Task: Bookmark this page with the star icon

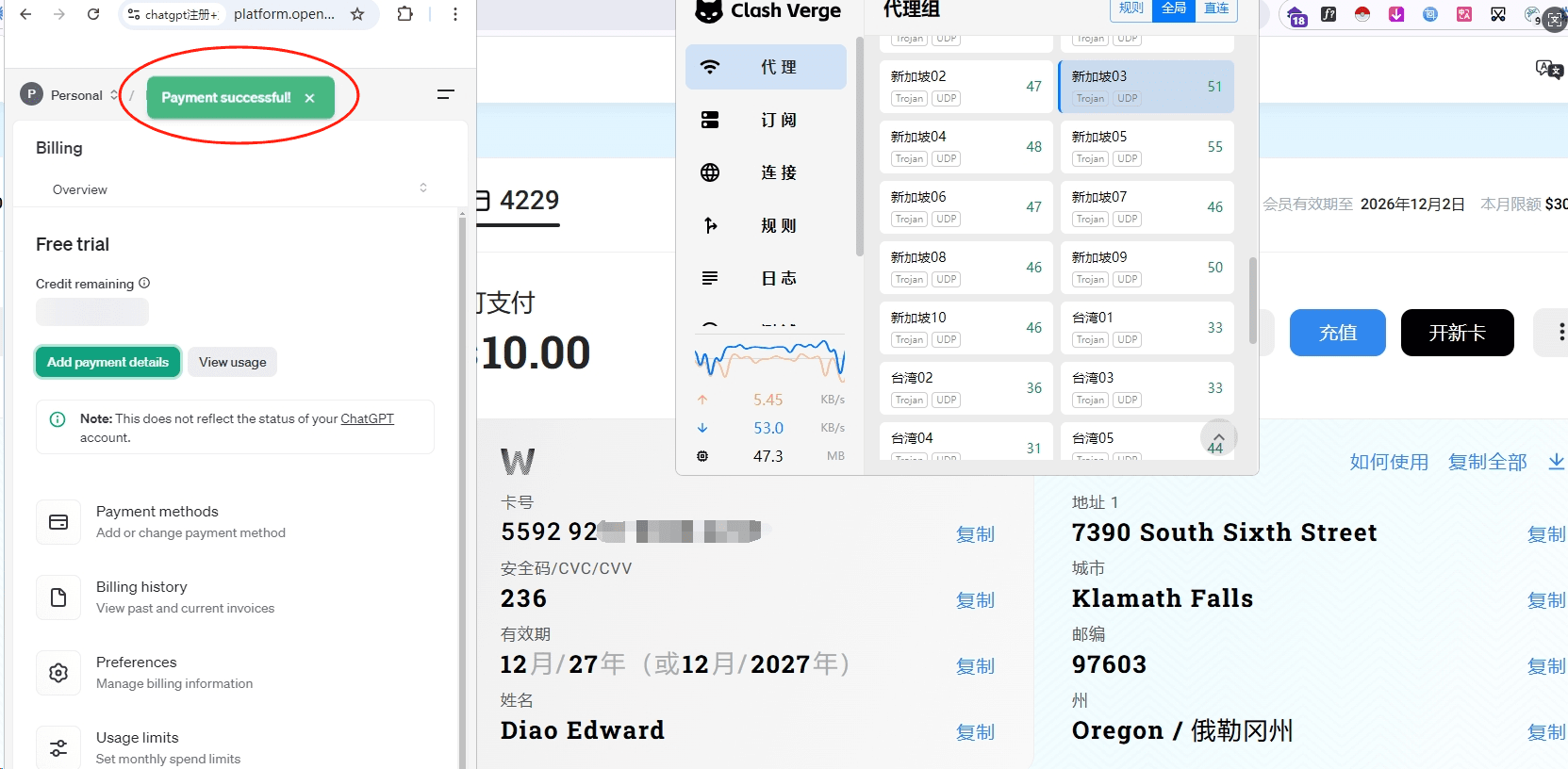Action: click(357, 14)
